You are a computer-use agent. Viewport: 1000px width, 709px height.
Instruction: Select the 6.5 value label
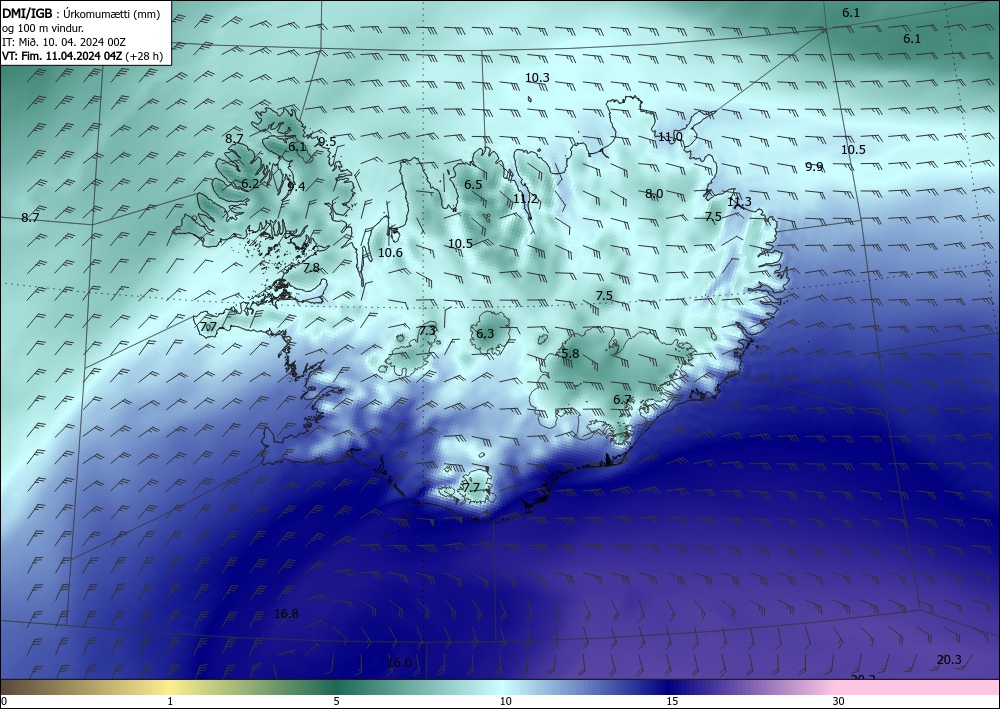(x=473, y=185)
